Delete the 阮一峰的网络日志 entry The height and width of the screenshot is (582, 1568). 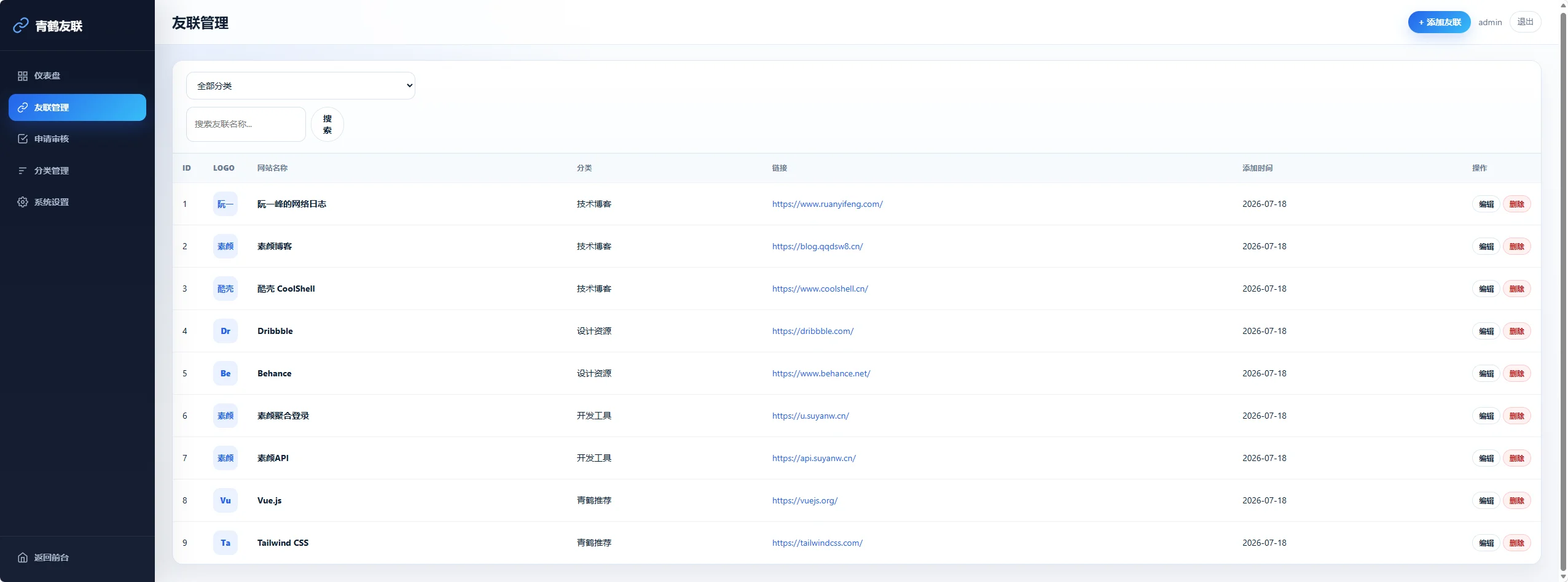point(1517,204)
